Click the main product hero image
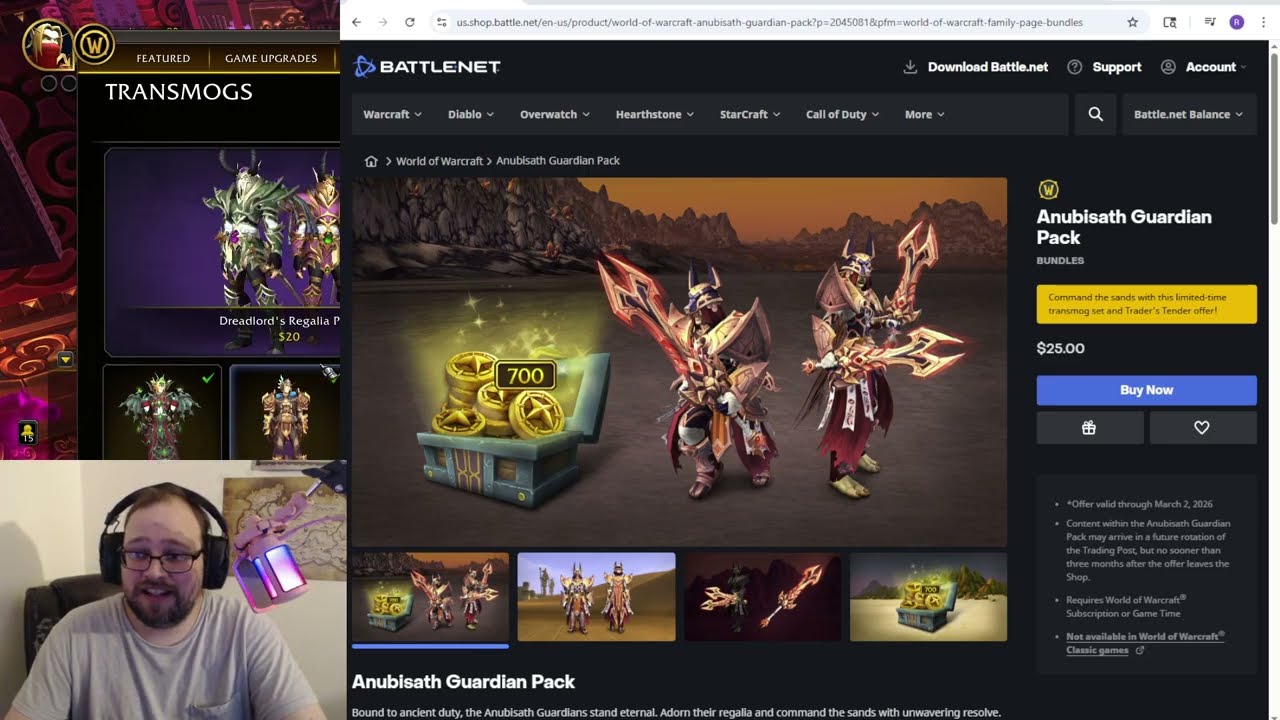 coord(679,362)
